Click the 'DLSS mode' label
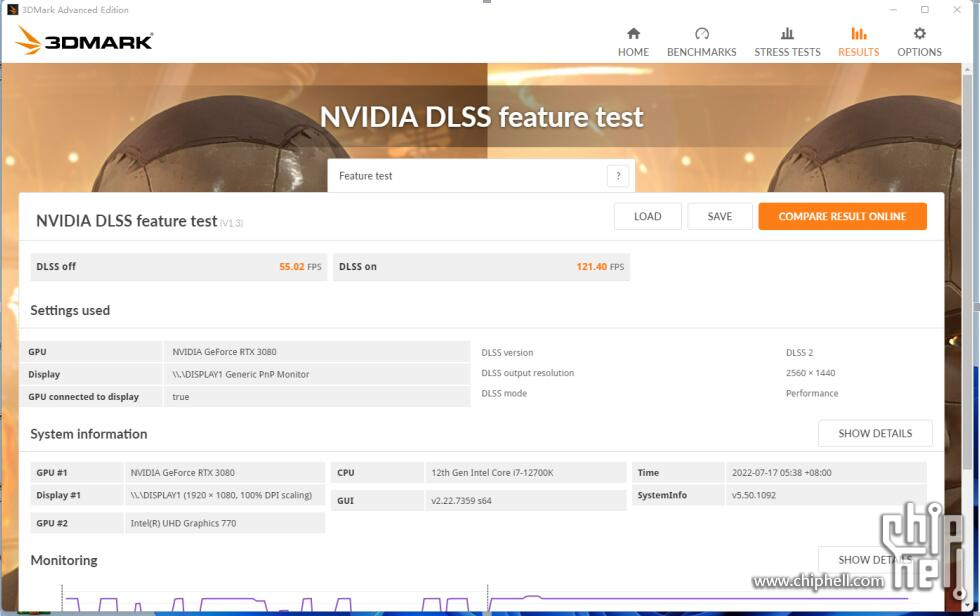This screenshot has height=616, width=980. pos(504,393)
